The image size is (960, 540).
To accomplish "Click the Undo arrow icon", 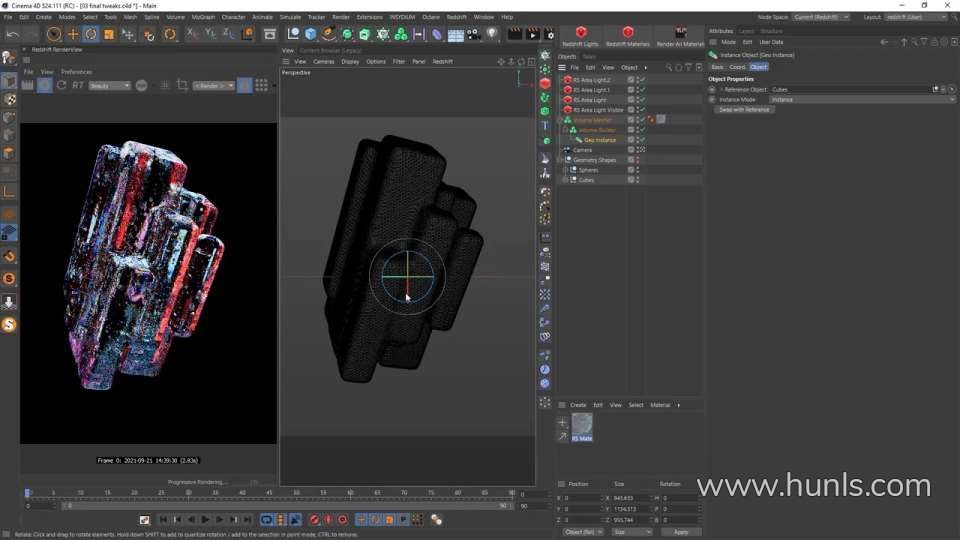I will click(12, 34).
